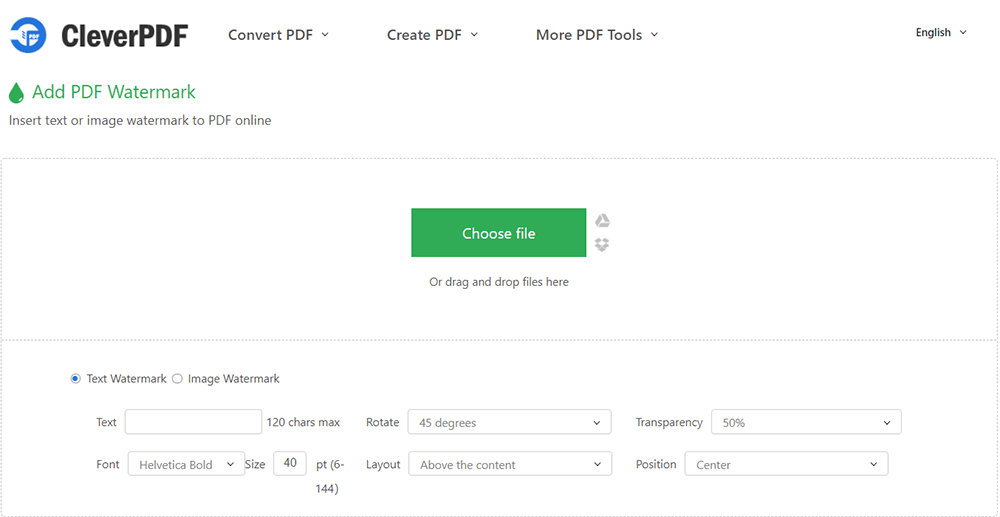Open the Create PDF menu
This screenshot has height=517, width=1000.
(x=432, y=35)
